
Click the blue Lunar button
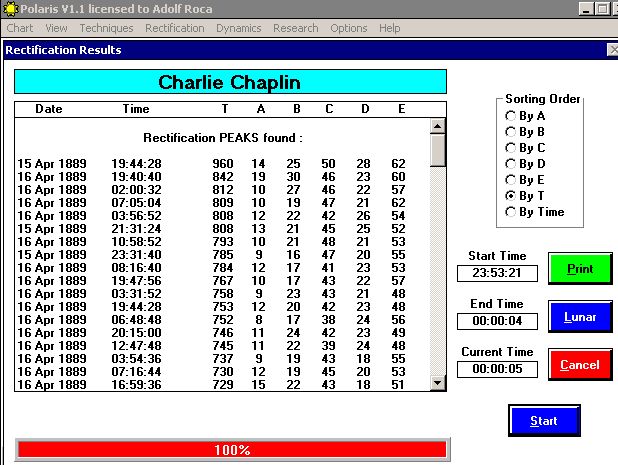pos(580,317)
